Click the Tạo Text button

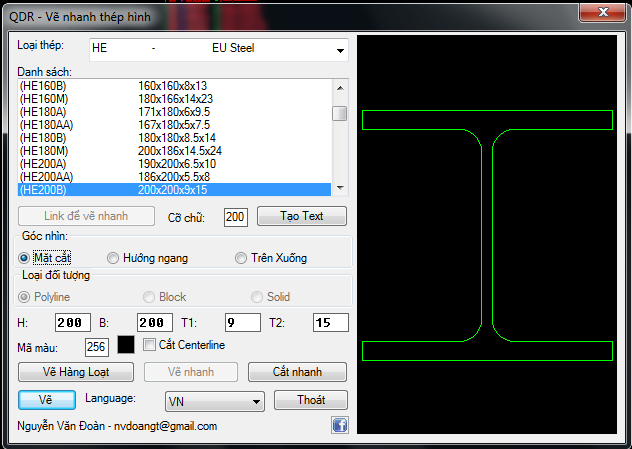click(x=302, y=216)
